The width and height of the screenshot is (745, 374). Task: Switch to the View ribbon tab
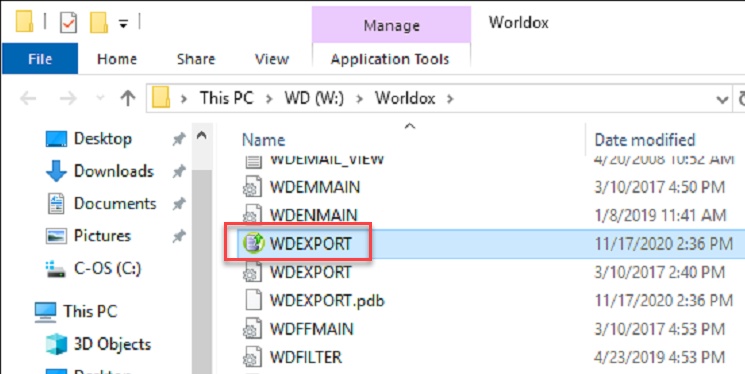[272, 59]
